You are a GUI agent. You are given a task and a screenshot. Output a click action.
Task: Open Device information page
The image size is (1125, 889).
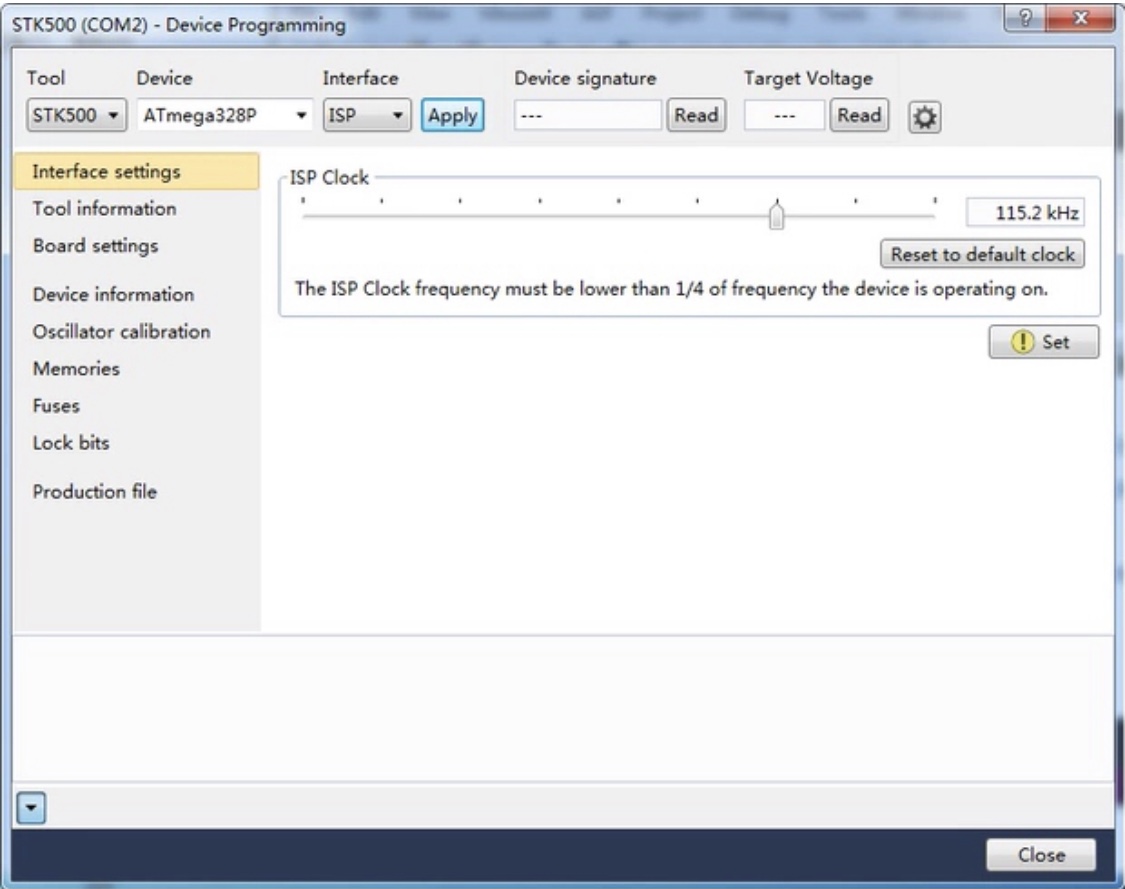tap(113, 295)
